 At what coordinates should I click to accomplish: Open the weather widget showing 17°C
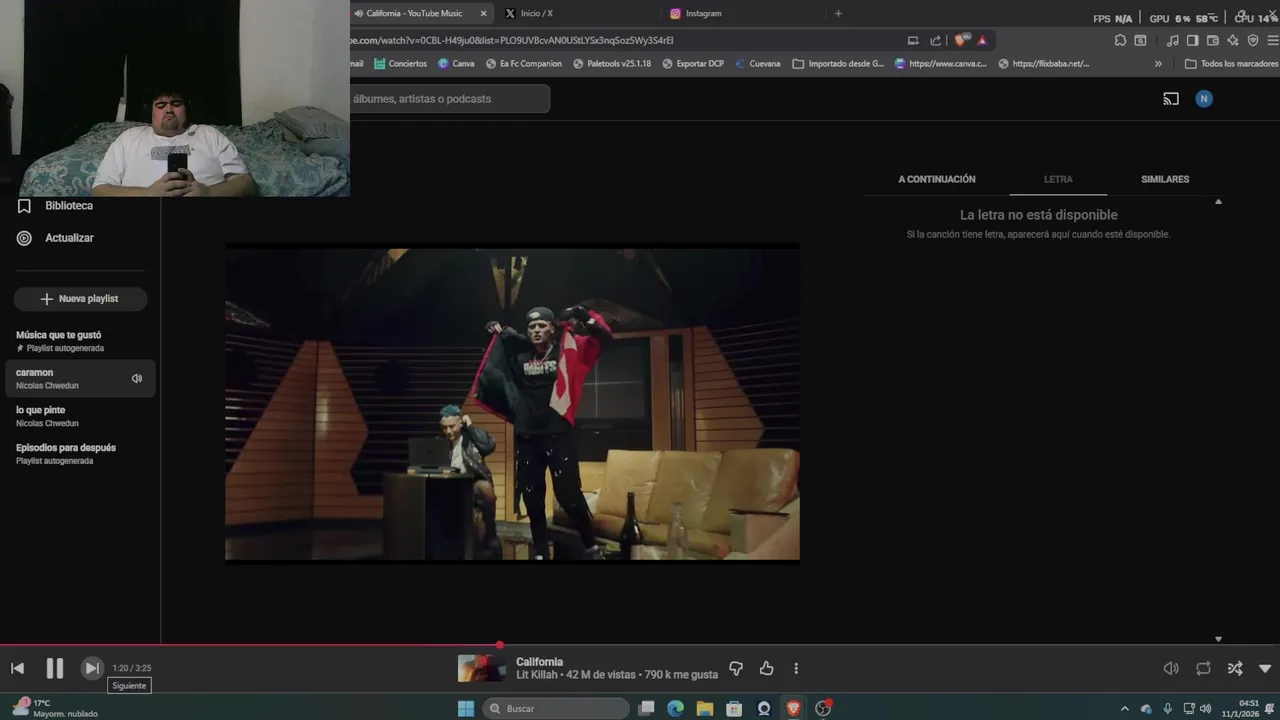(x=55, y=708)
